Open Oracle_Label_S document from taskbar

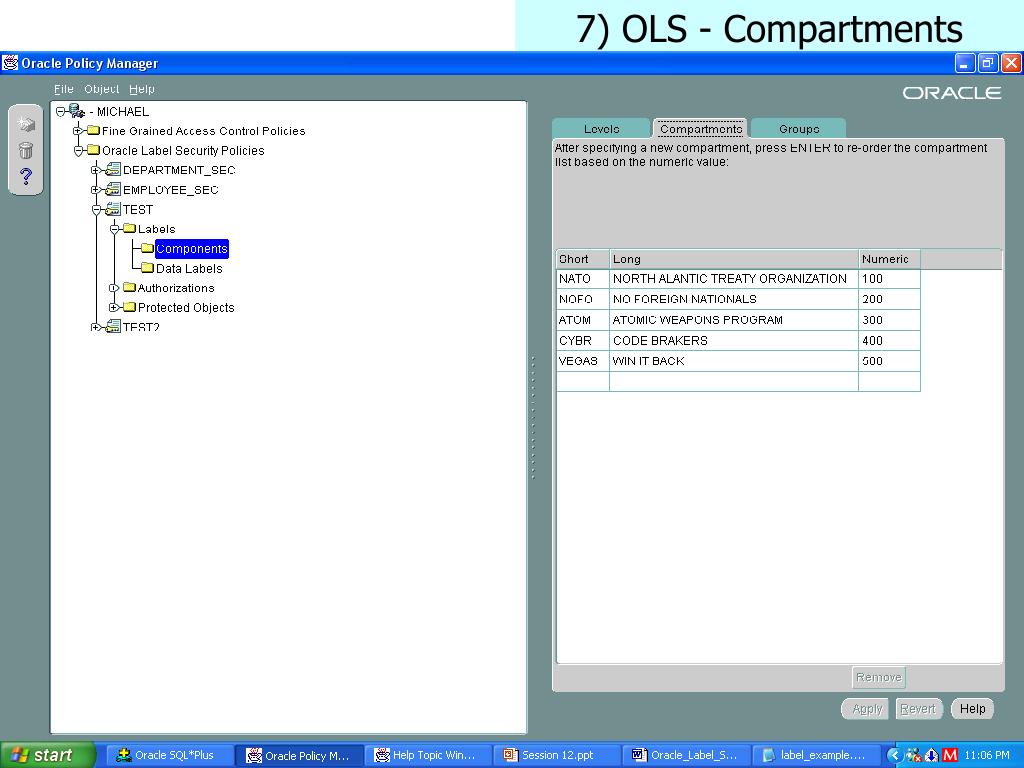tap(686, 755)
